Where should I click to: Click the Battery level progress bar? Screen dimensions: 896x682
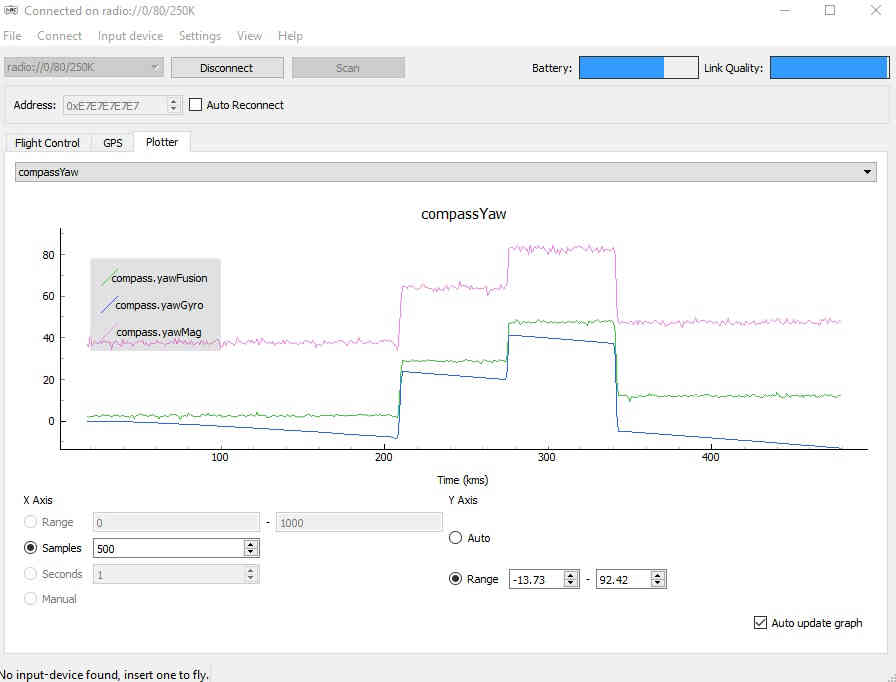(638, 68)
